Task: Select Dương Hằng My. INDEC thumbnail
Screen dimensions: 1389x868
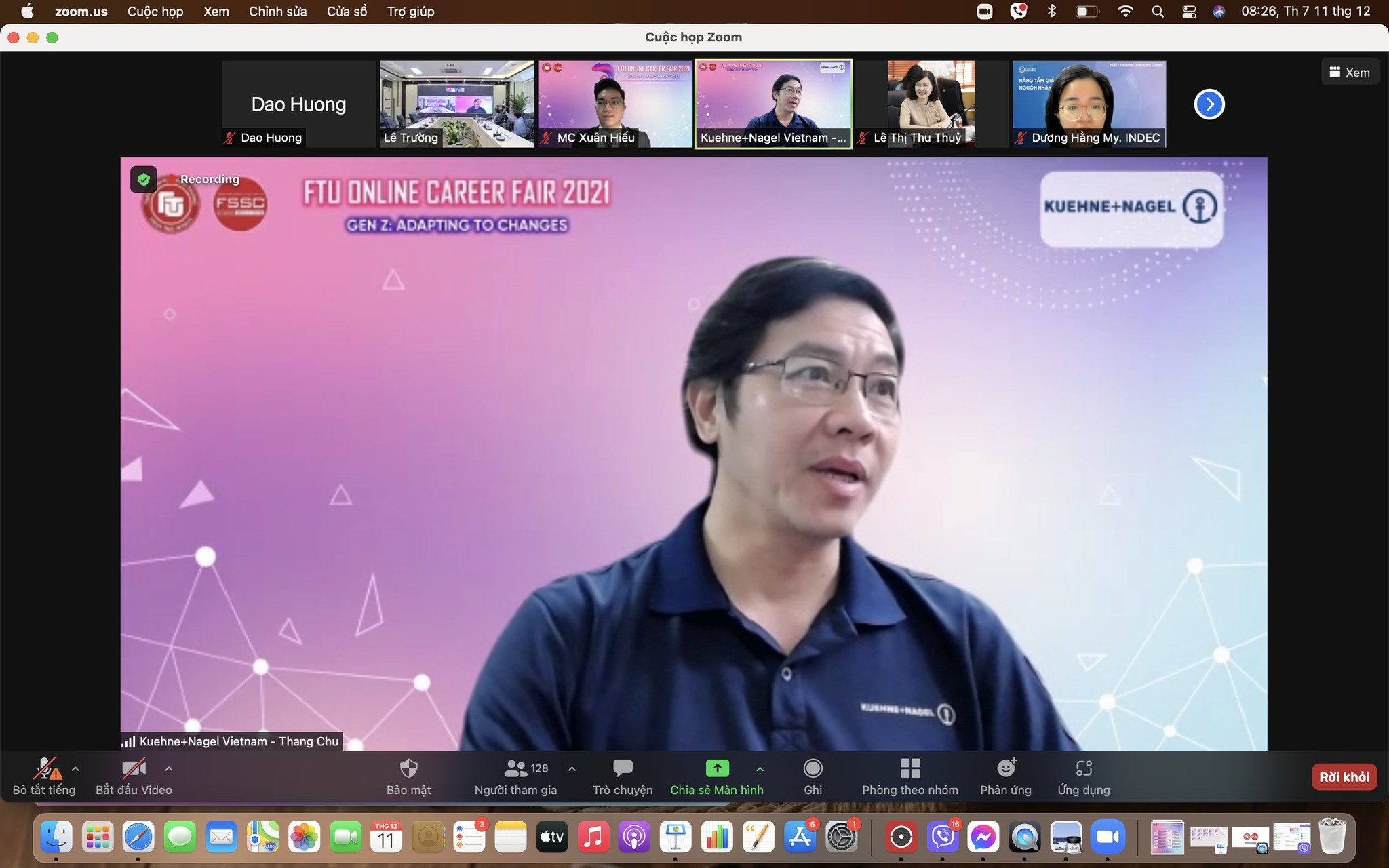Action: click(1090, 104)
